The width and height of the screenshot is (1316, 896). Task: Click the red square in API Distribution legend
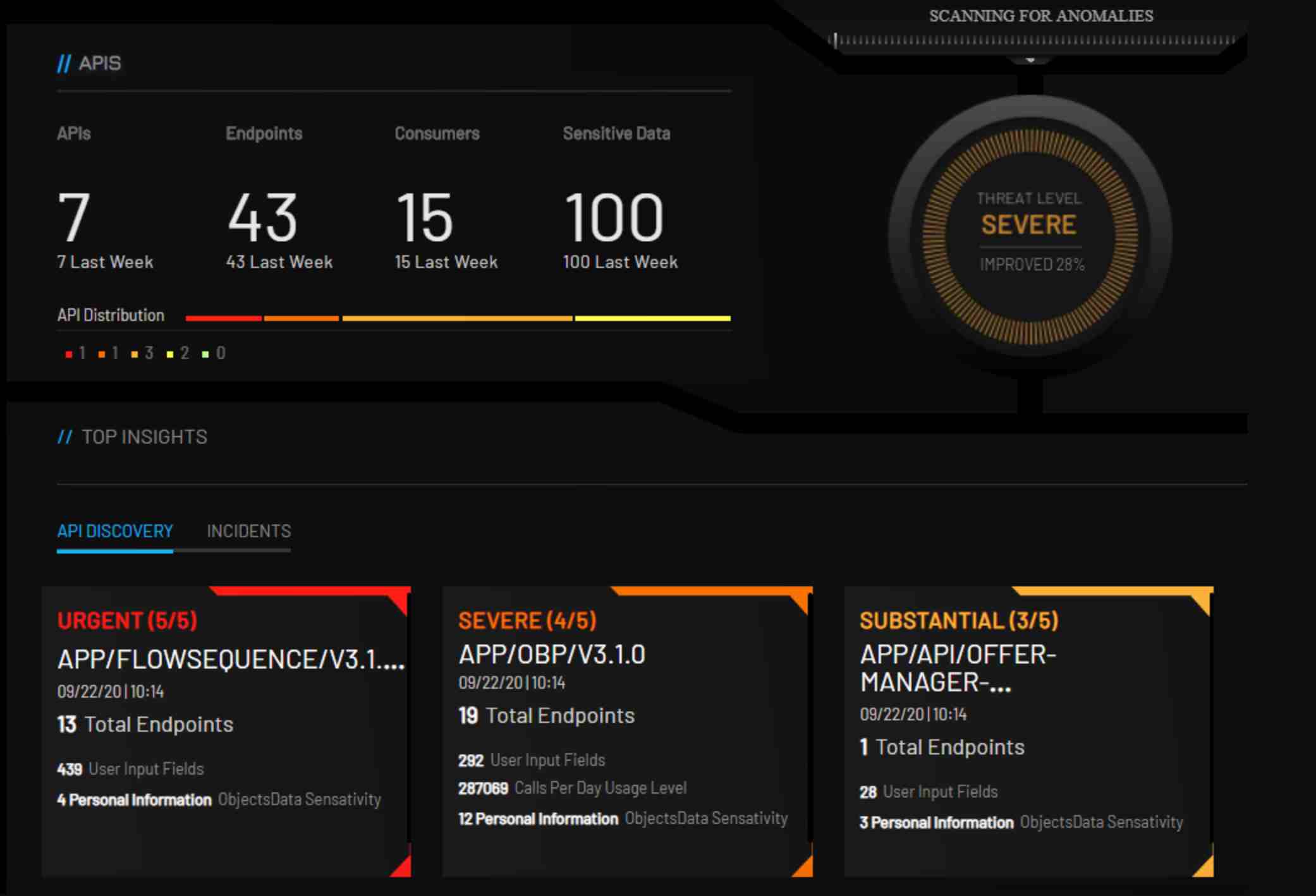click(68, 354)
